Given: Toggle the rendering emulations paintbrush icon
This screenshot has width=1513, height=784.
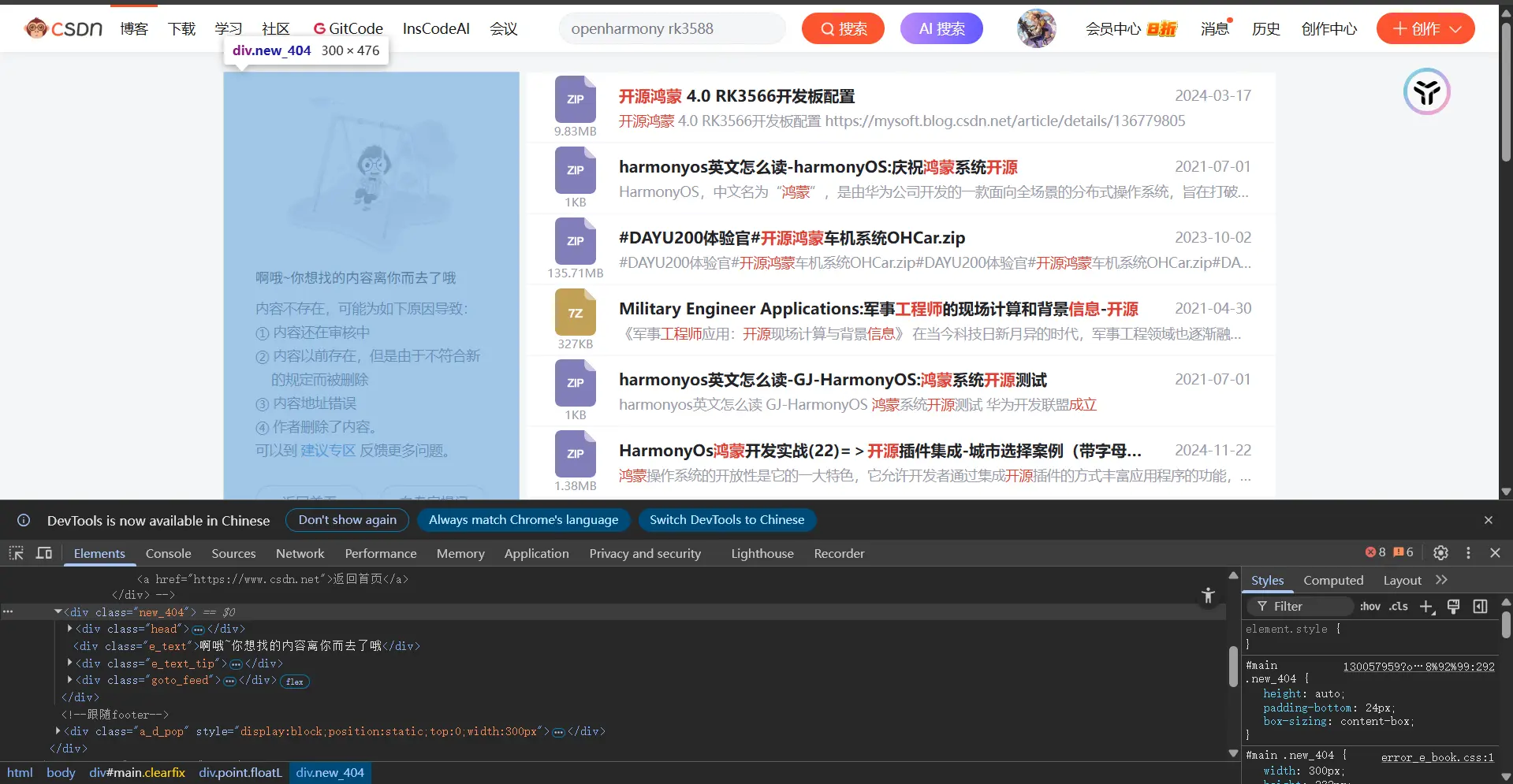Looking at the screenshot, I should point(1453,606).
